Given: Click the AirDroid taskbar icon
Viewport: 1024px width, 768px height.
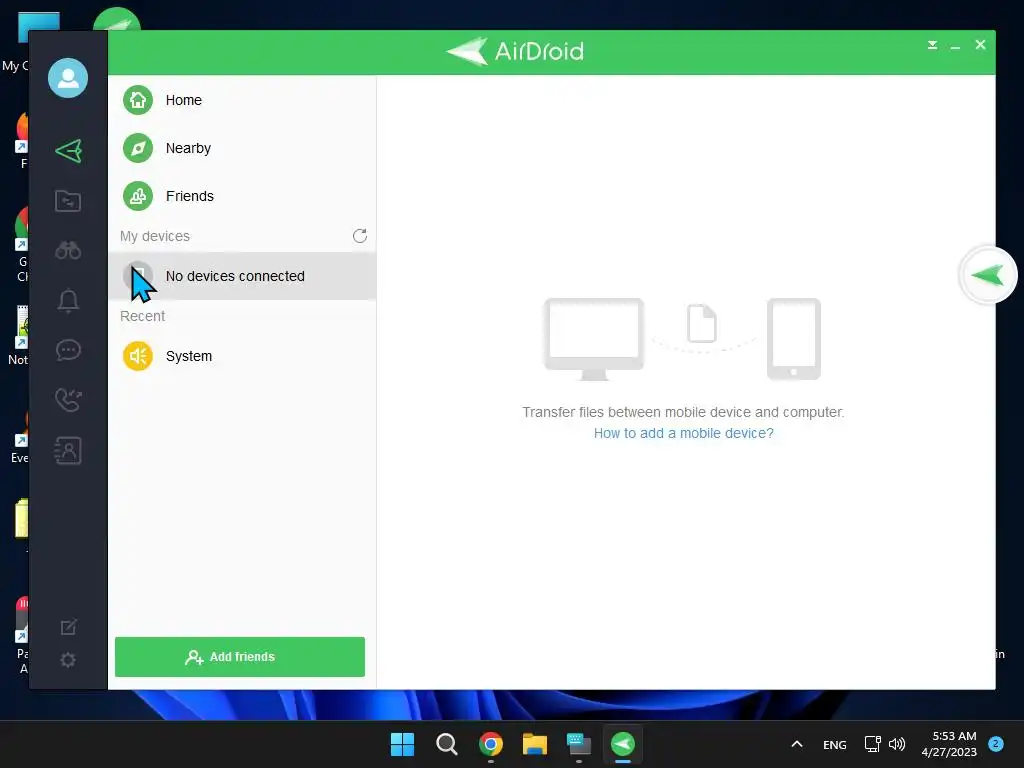Looking at the screenshot, I should [x=623, y=744].
